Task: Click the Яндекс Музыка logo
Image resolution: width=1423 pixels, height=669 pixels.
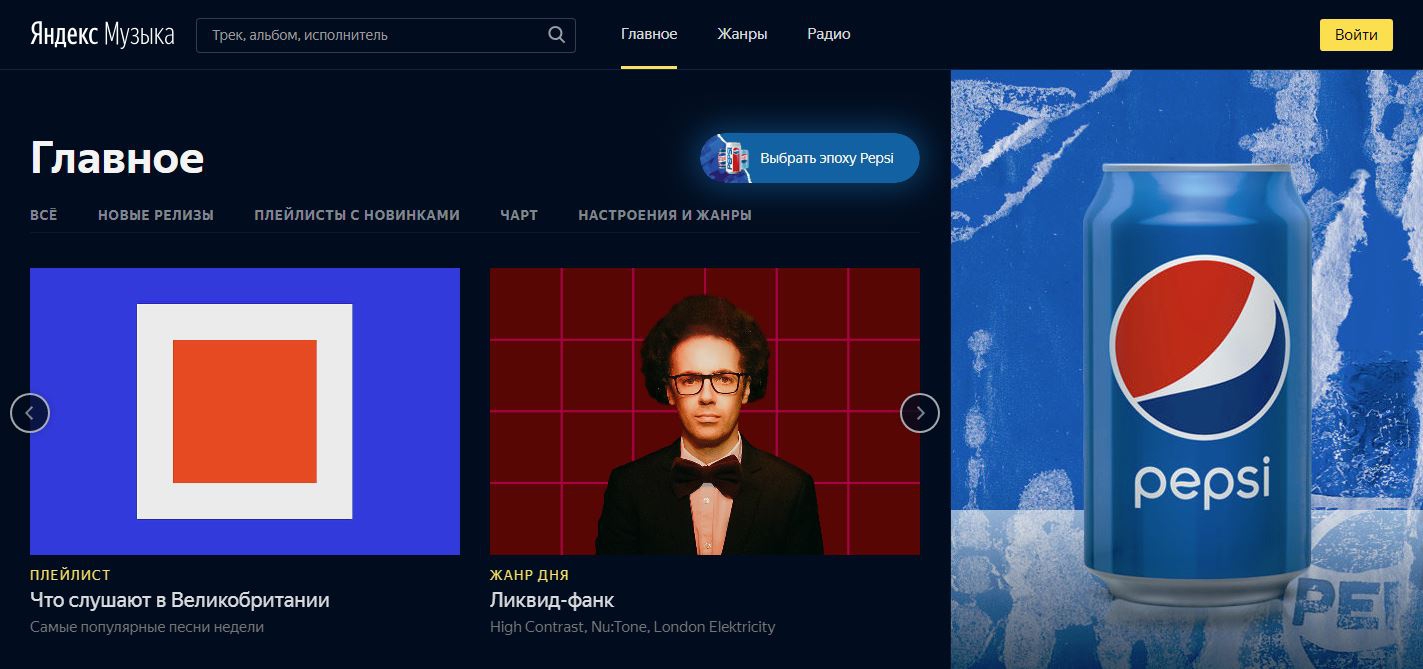Action: (102, 34)
